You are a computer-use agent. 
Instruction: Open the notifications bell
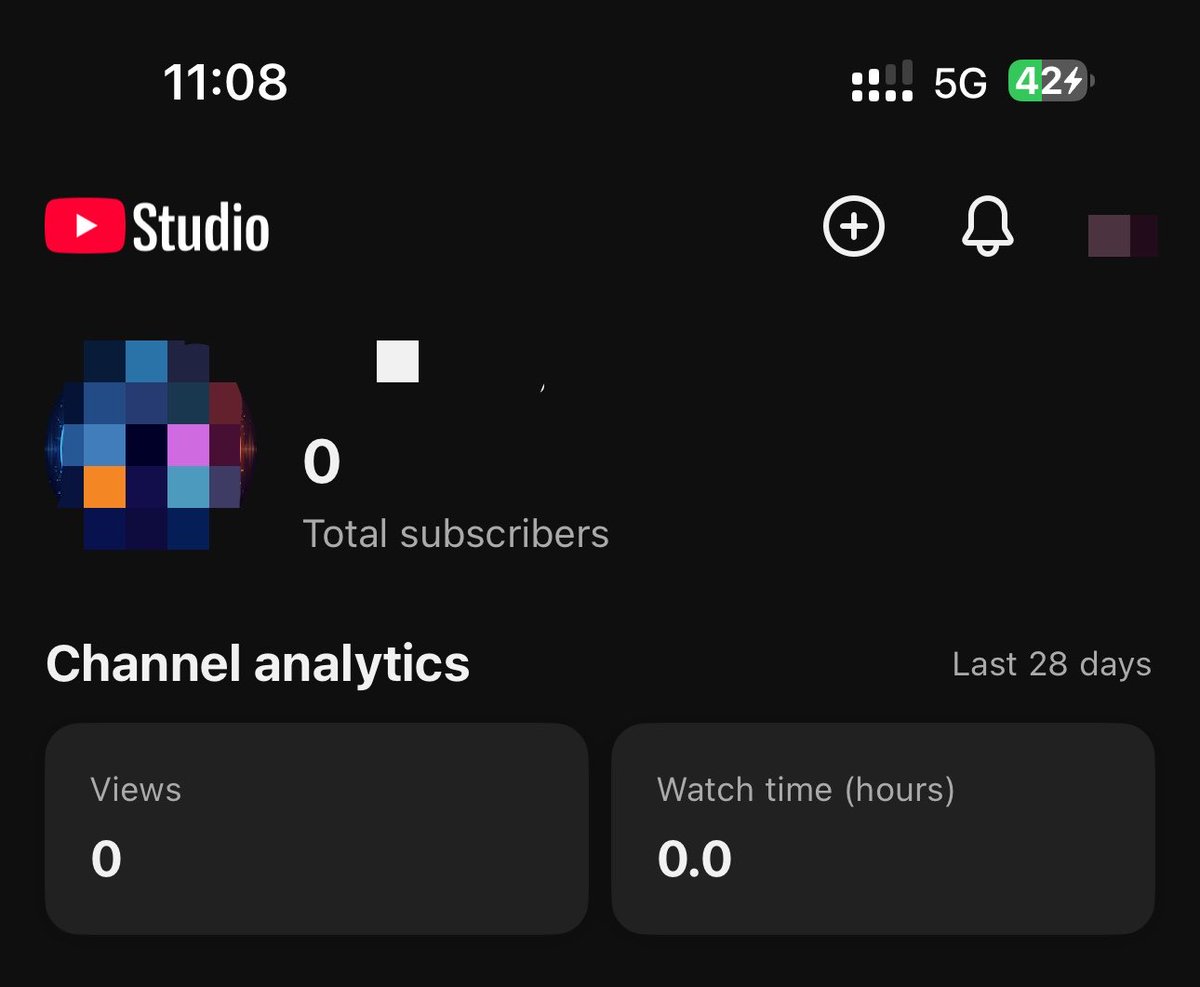[x=987, y=226]
